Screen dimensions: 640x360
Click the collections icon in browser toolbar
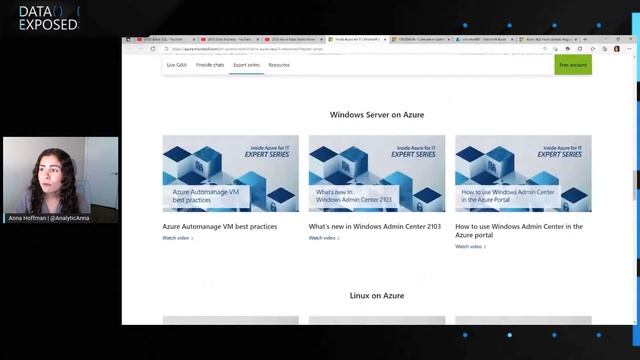(x=604, y=49)
